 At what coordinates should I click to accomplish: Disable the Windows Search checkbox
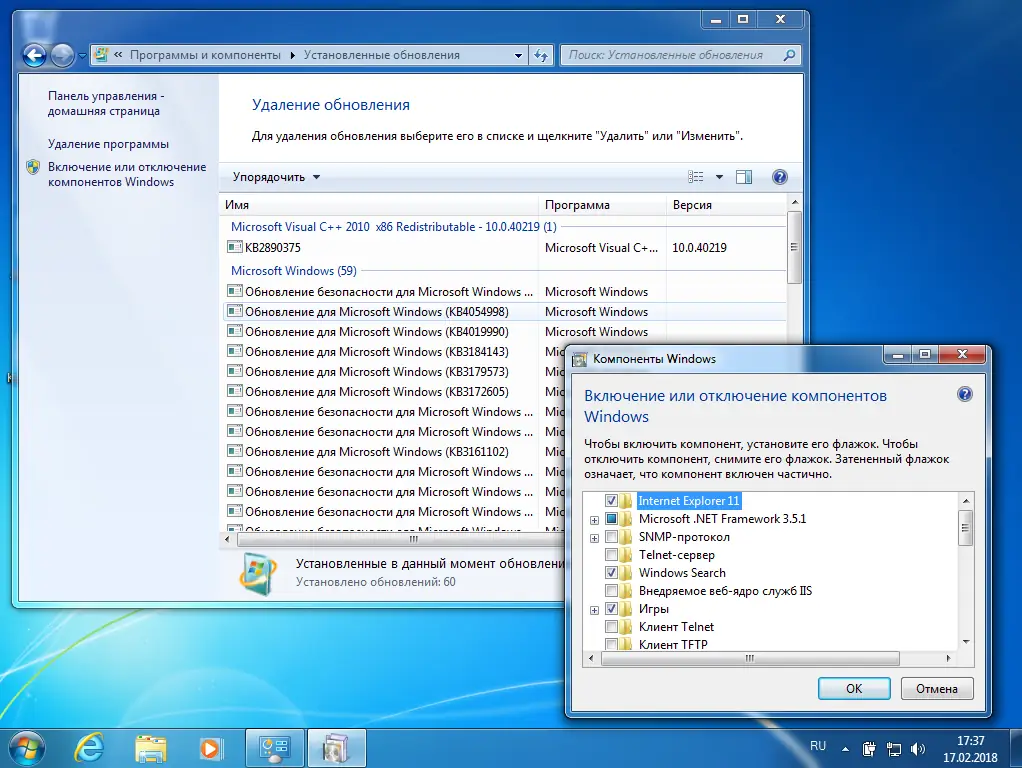[x=611, y=572]
